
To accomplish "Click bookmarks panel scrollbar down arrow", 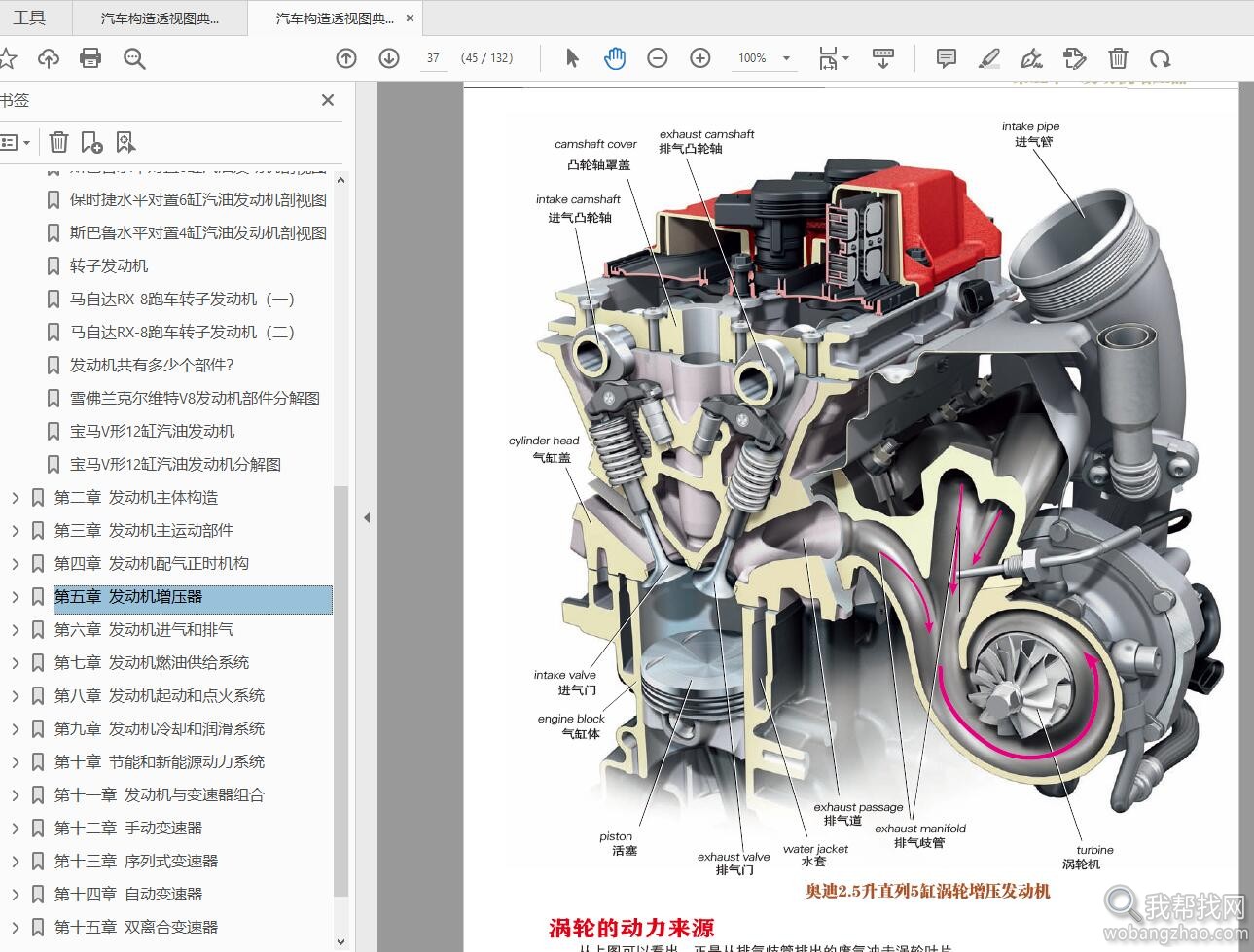I will [x=340, y=941].
